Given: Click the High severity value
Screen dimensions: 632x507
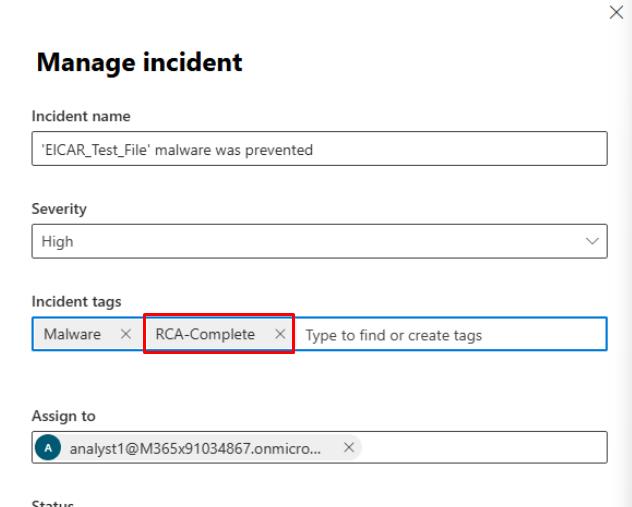Looking at the screenshot, I should tap(58, 241).
